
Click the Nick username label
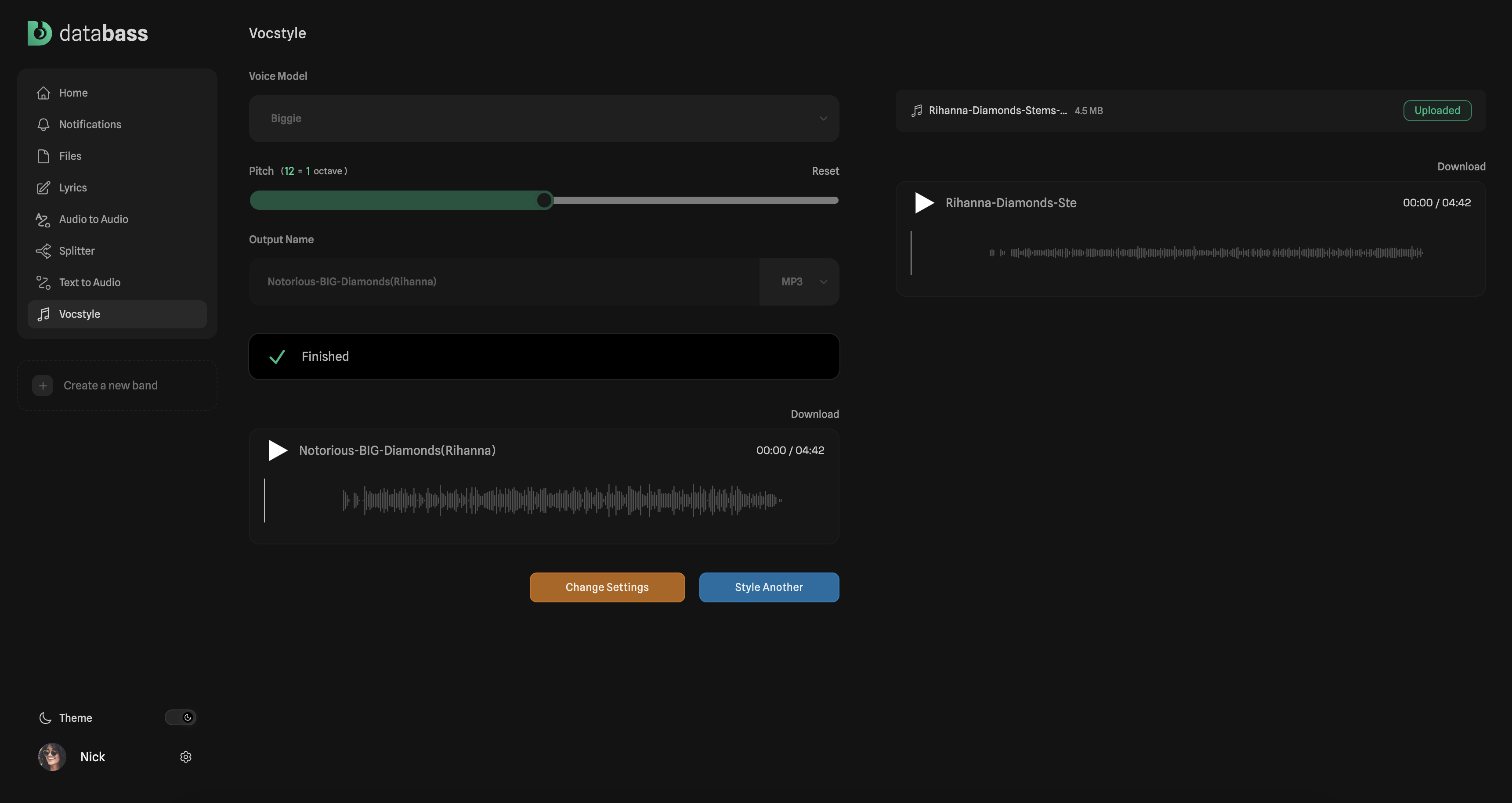coord(93,757)
